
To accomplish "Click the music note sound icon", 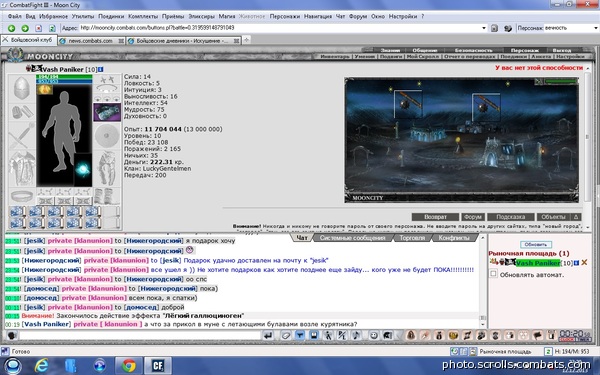I will (356, 336).
